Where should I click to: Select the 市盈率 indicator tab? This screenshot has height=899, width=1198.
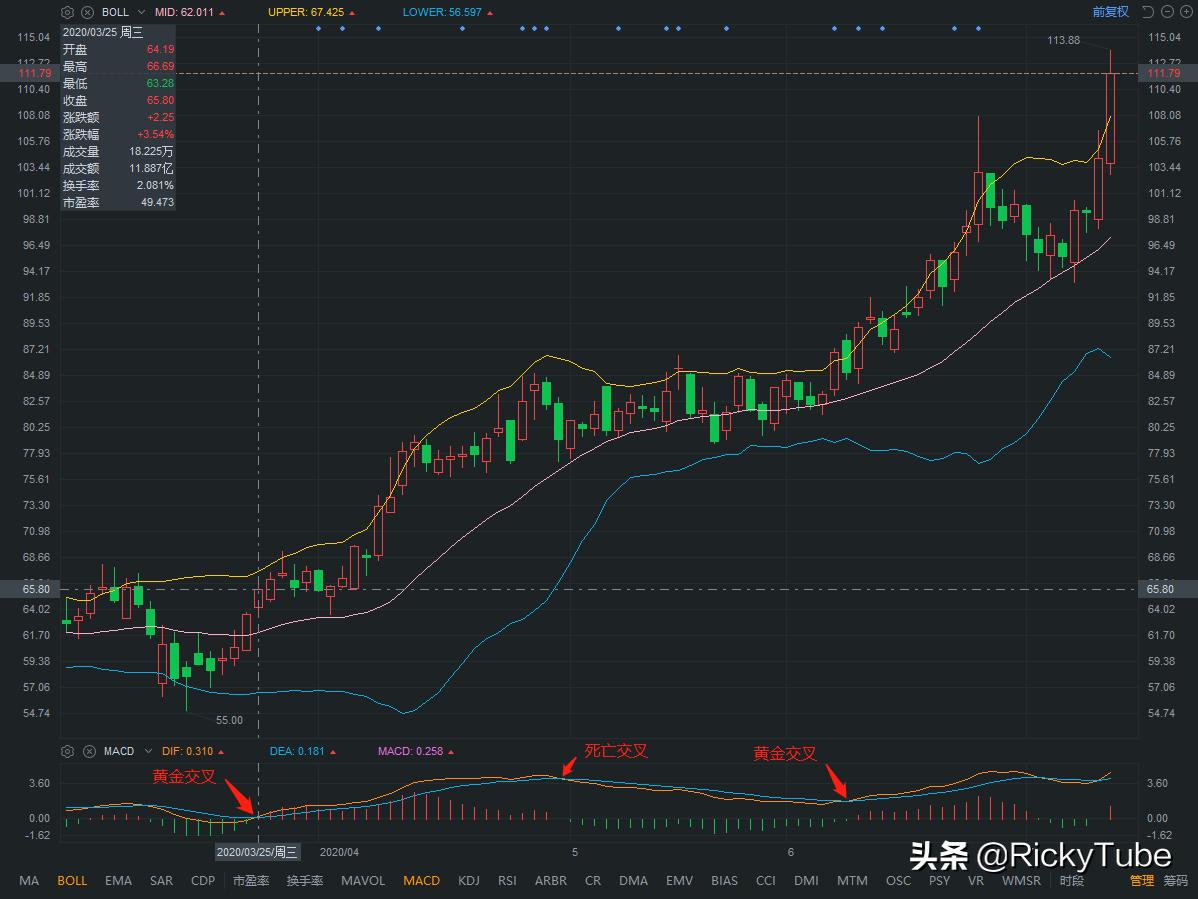click(251, 881)
